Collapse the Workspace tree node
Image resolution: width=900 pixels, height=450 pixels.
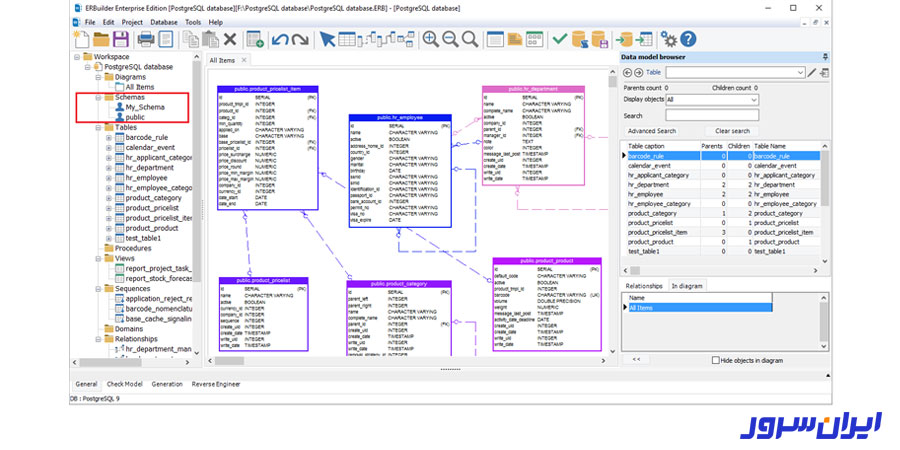pos(77,57)
